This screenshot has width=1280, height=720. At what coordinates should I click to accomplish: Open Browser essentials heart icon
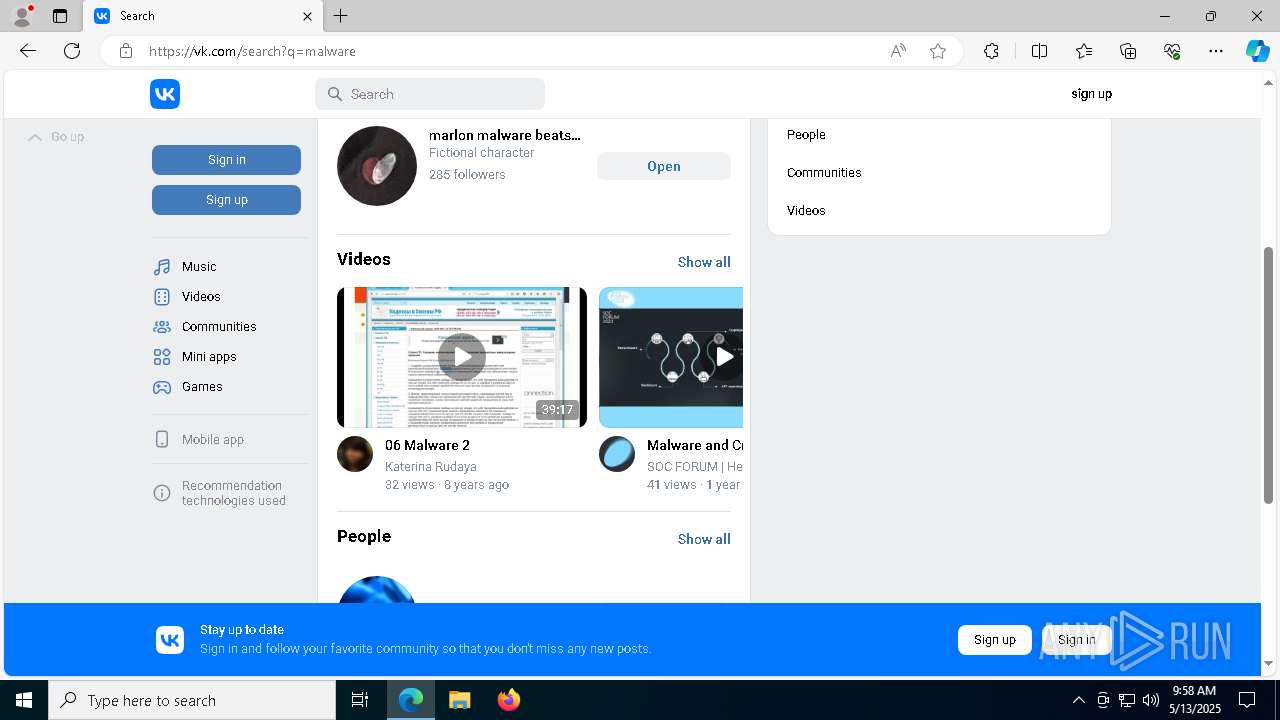[1172, 51]
